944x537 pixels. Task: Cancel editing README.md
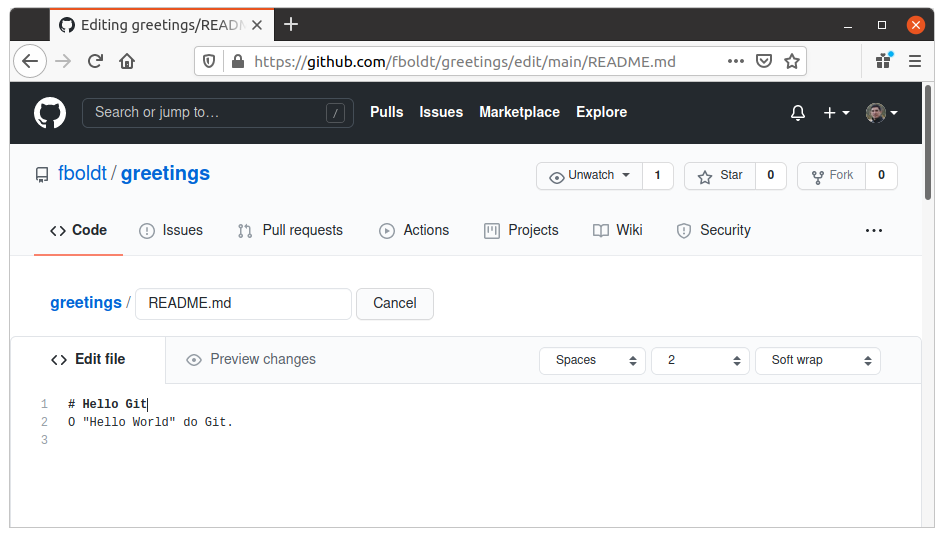395,303
